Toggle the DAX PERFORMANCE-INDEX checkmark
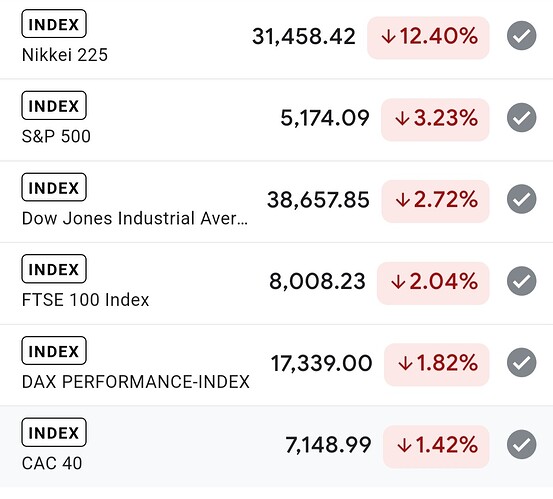The image size is (553, 499). [522, 362]
